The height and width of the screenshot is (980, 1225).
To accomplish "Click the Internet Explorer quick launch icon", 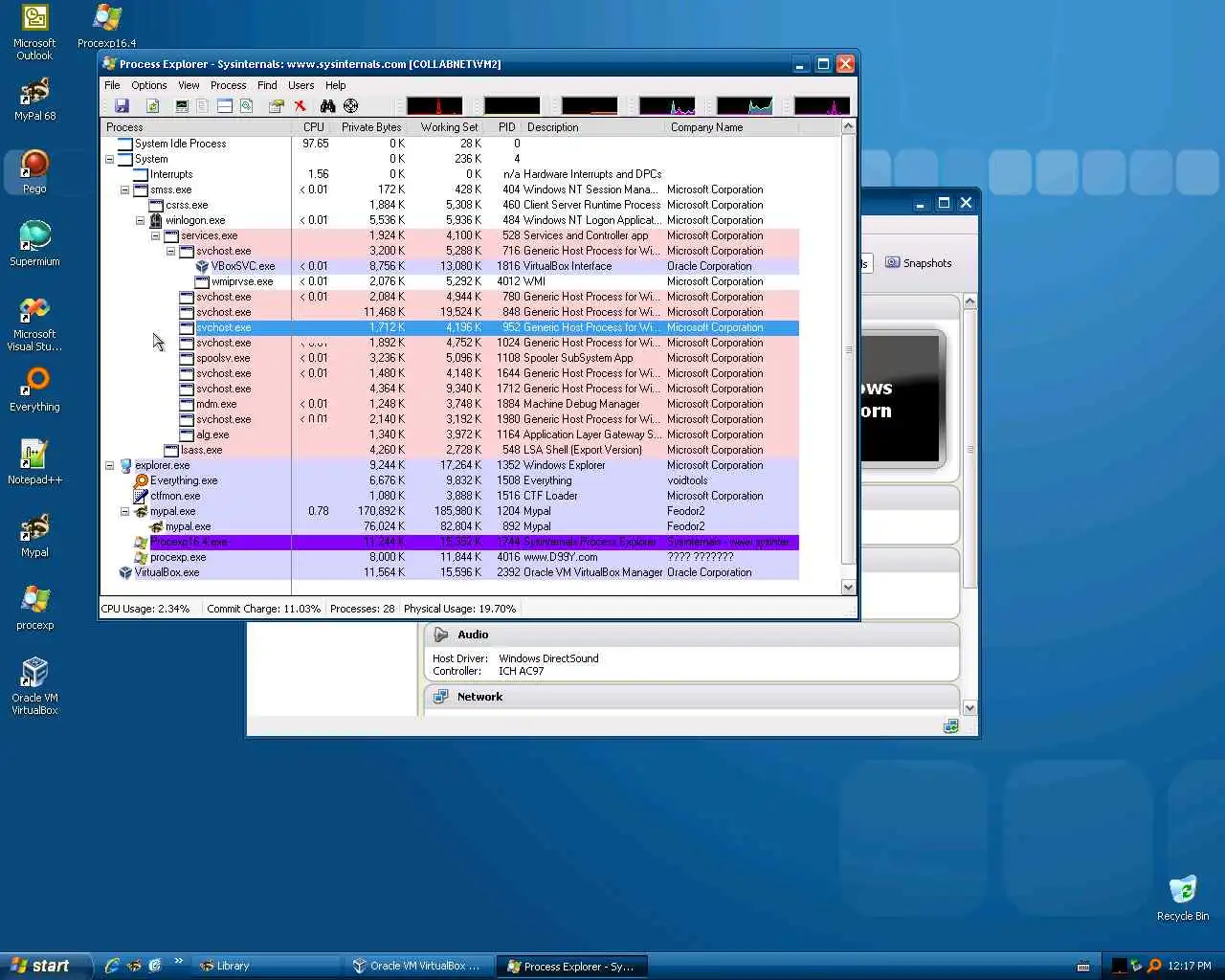I will click(x=112, y=966).
